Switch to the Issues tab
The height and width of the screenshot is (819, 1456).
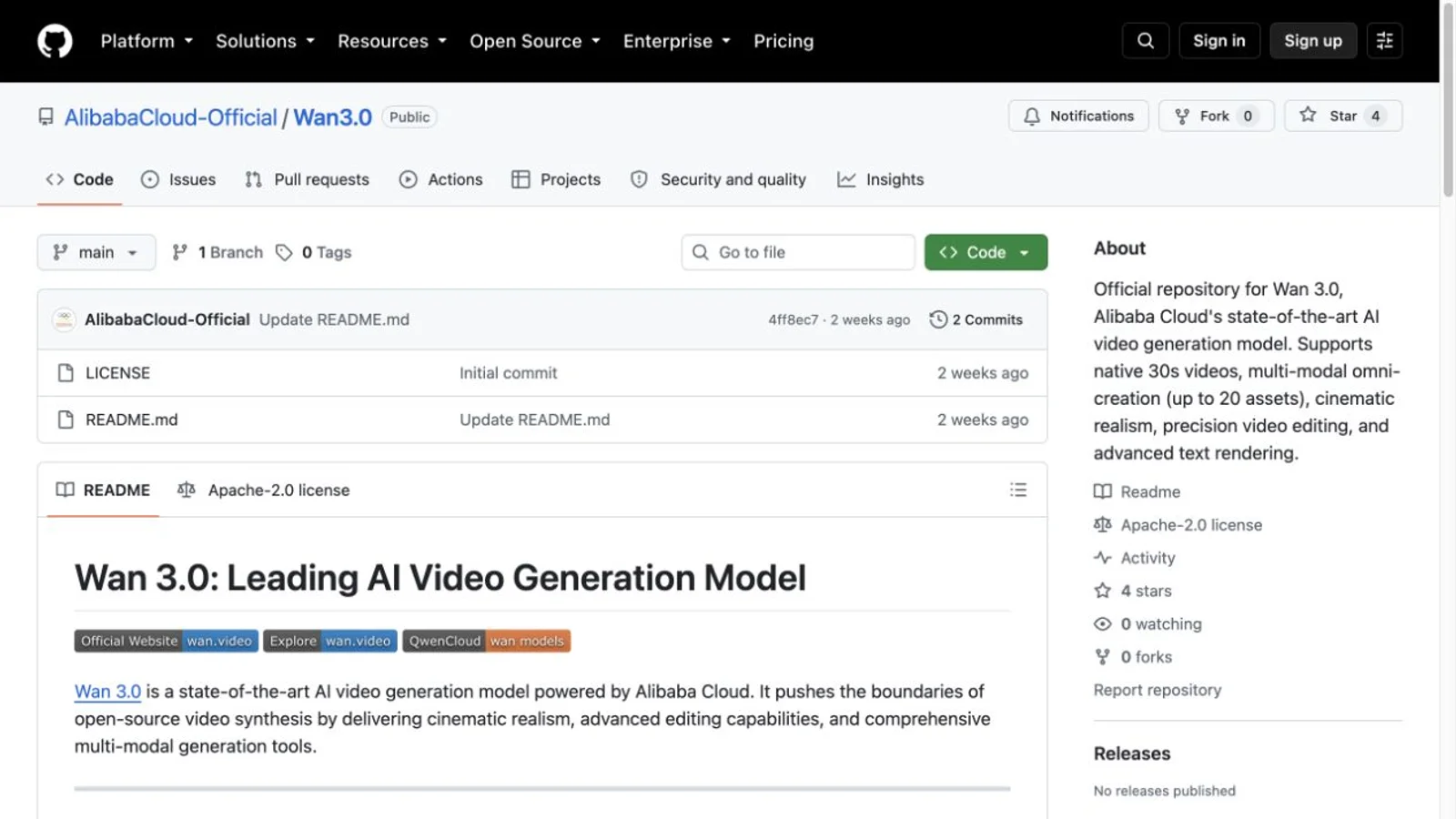click(x=178, y=179)
